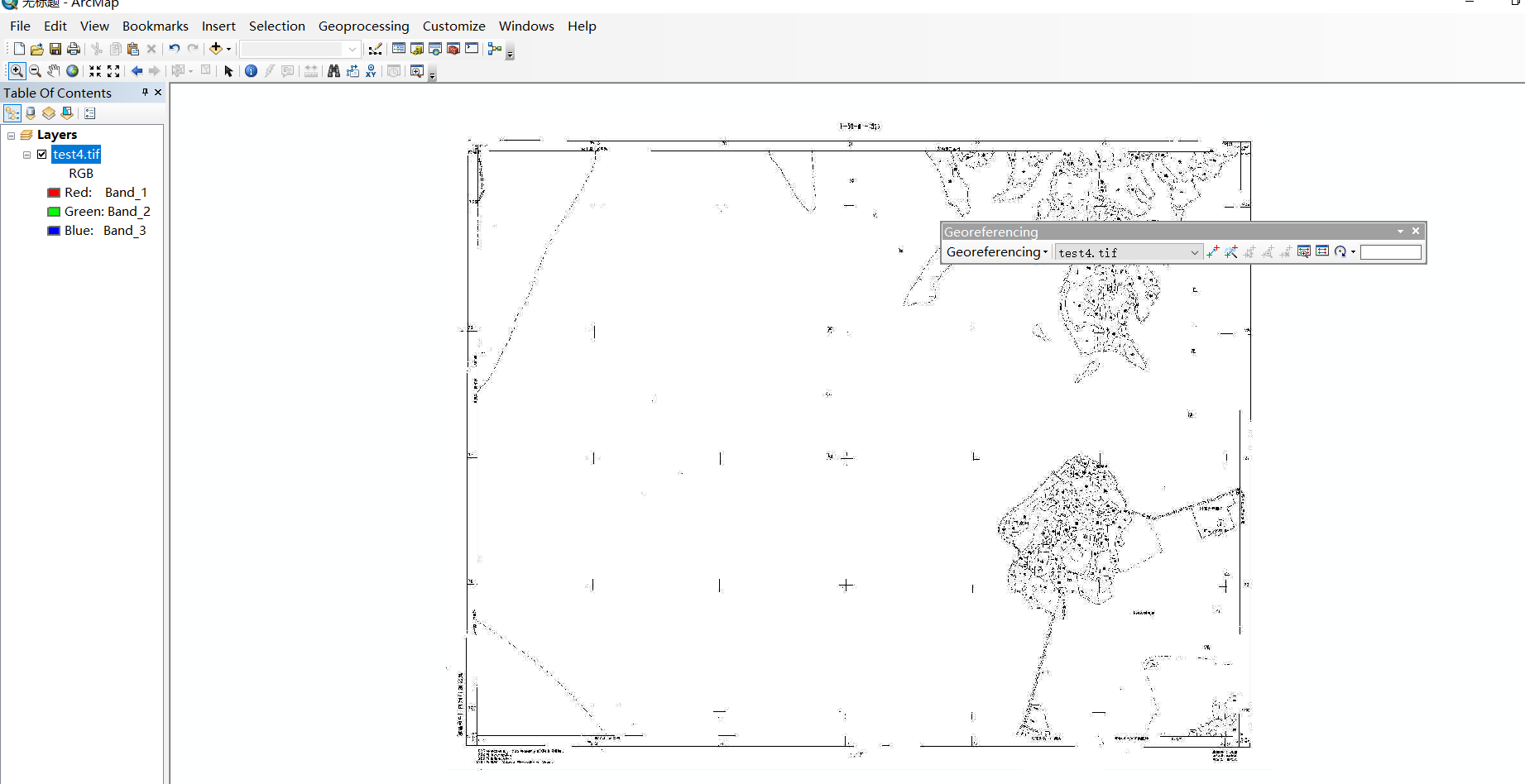Switch TOC to List By Source view

pos(31,113)
